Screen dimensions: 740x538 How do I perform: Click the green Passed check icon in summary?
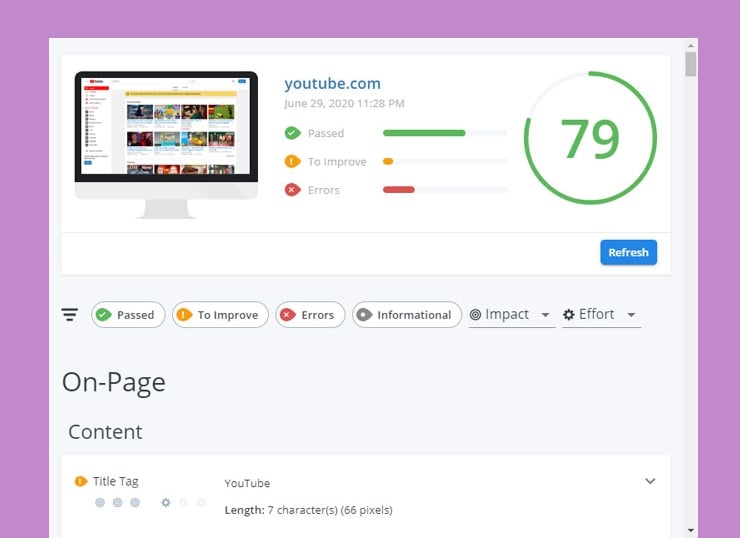tap(292, 133)
